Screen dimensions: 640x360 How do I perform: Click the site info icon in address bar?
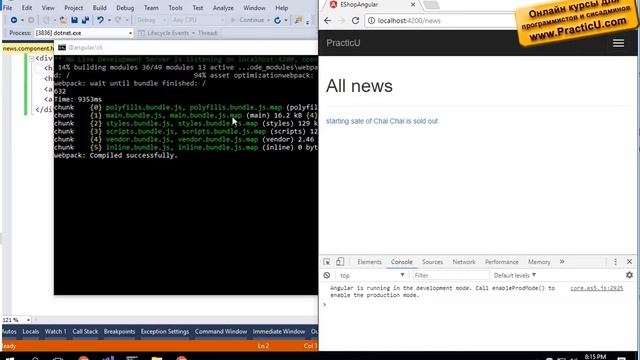(371, 20)
